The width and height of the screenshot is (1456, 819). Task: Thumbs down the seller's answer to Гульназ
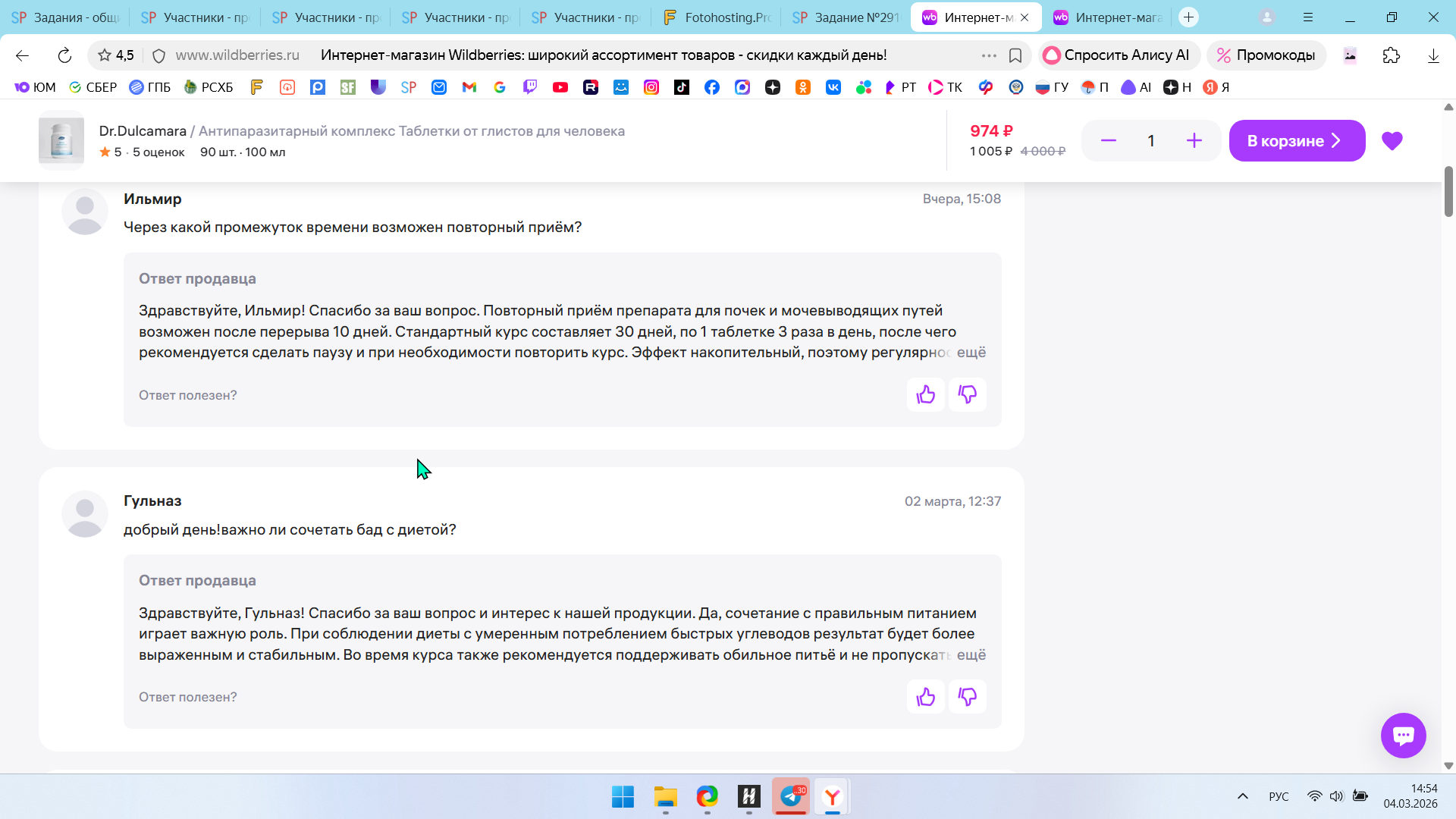967,697
